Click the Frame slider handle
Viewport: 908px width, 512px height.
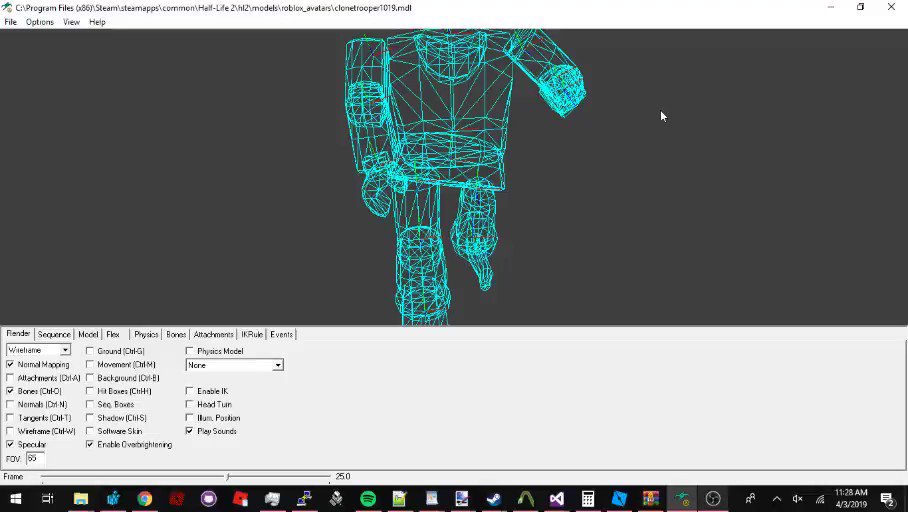click(x=228, y=477)
